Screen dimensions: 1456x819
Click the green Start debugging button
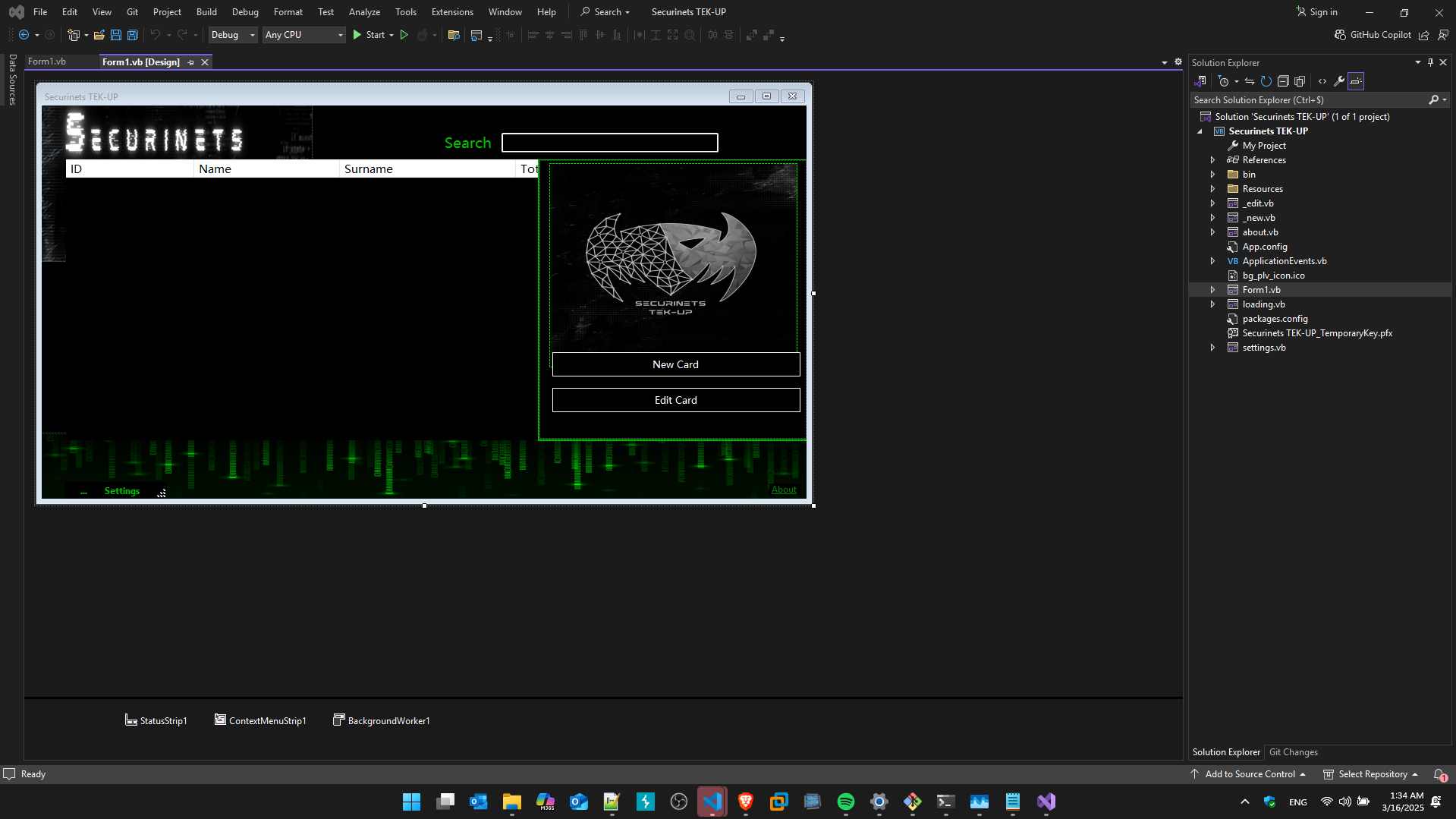pyautogui.click(x=369, y=35)
